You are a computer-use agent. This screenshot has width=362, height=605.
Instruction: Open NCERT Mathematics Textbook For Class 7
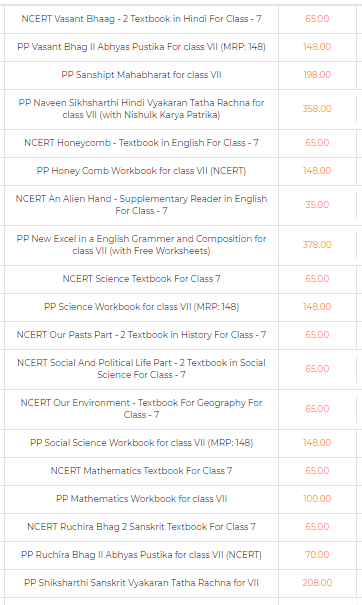[141, 471]
